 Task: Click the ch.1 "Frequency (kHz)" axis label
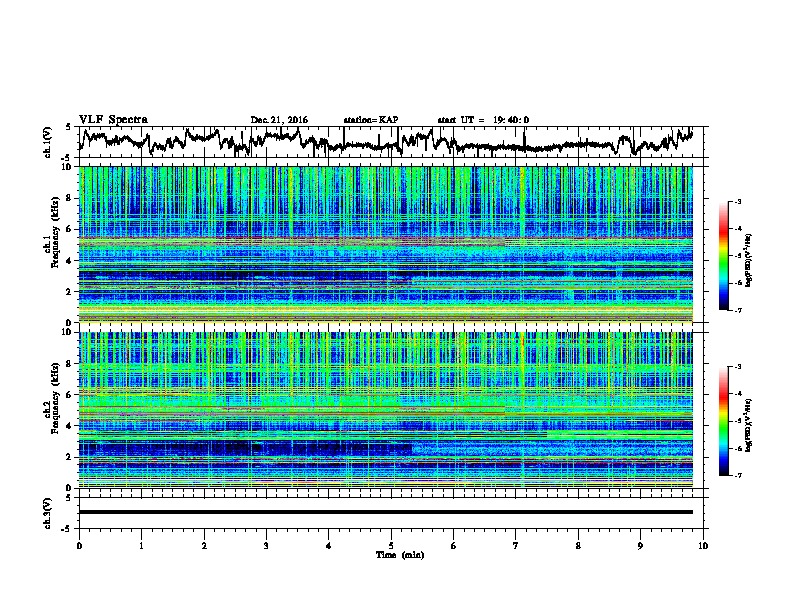55,233
